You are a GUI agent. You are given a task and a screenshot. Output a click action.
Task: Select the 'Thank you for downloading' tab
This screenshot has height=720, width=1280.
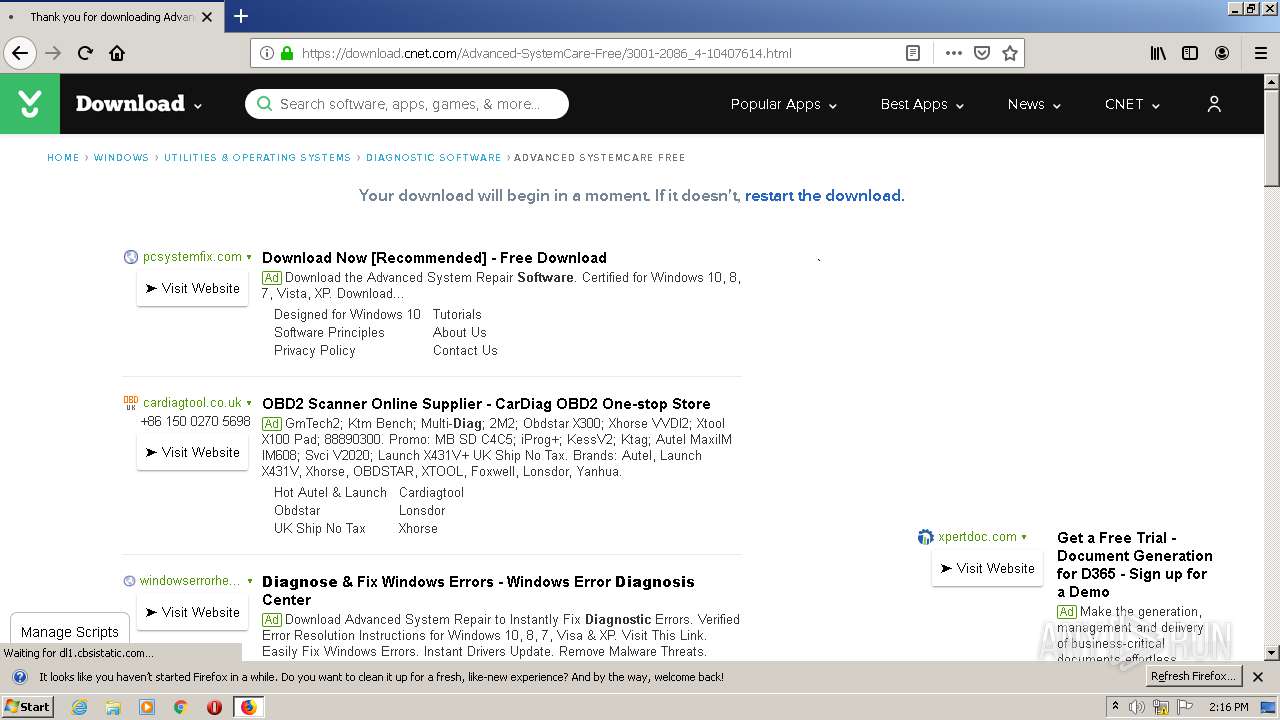(x=112, y=16)
